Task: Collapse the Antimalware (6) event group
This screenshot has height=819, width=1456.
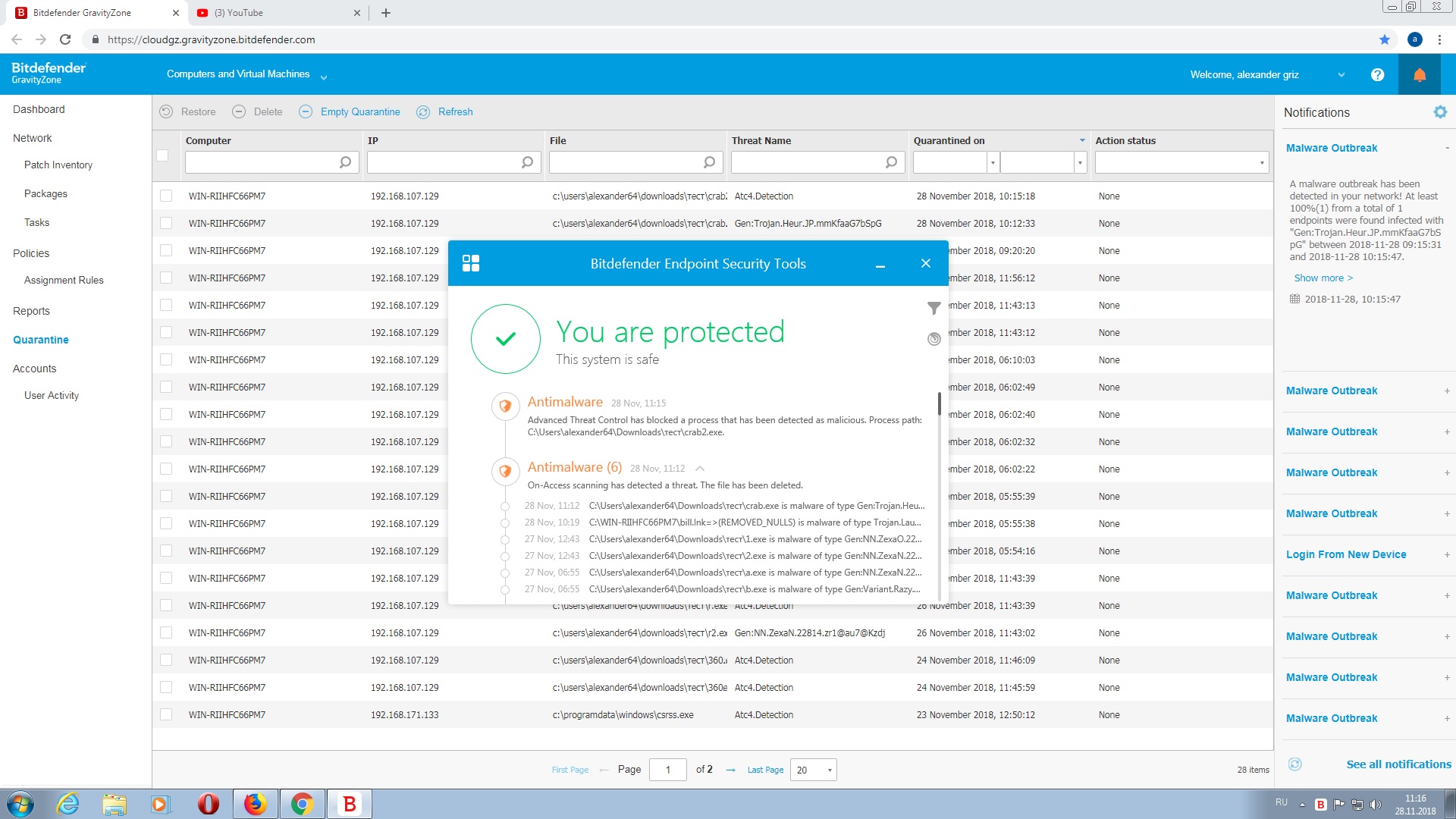Action: coord(700,469)
